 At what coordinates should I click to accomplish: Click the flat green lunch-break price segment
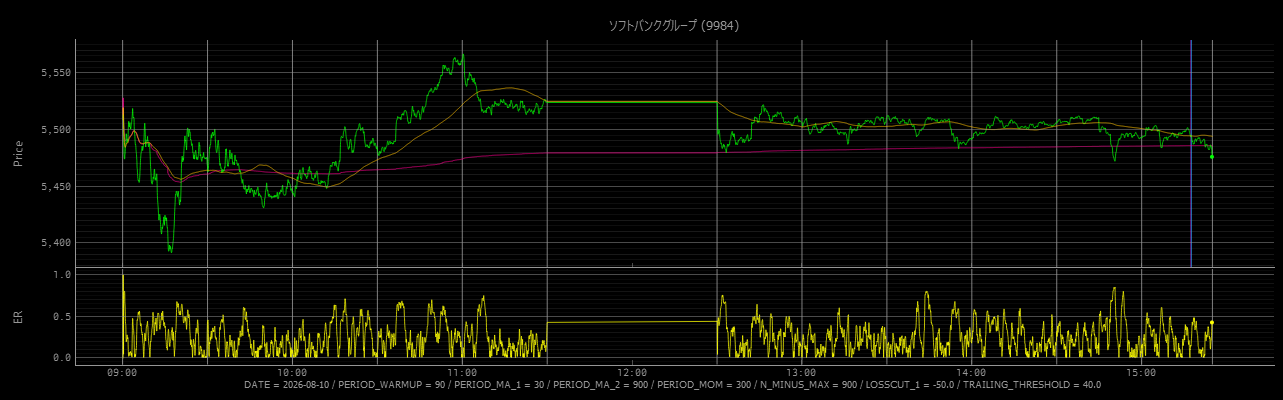[632, 102]
